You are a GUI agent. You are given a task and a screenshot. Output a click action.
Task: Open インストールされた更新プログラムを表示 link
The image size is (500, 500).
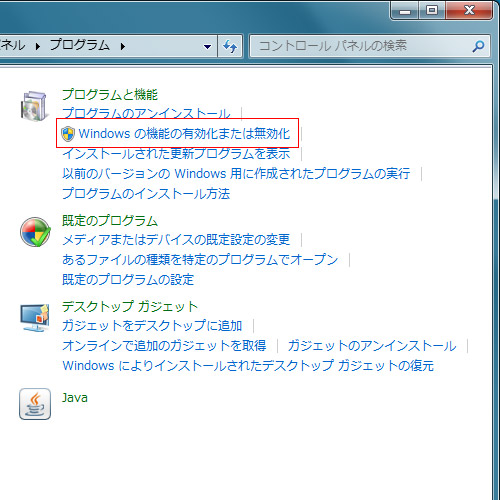click(176, 154)
